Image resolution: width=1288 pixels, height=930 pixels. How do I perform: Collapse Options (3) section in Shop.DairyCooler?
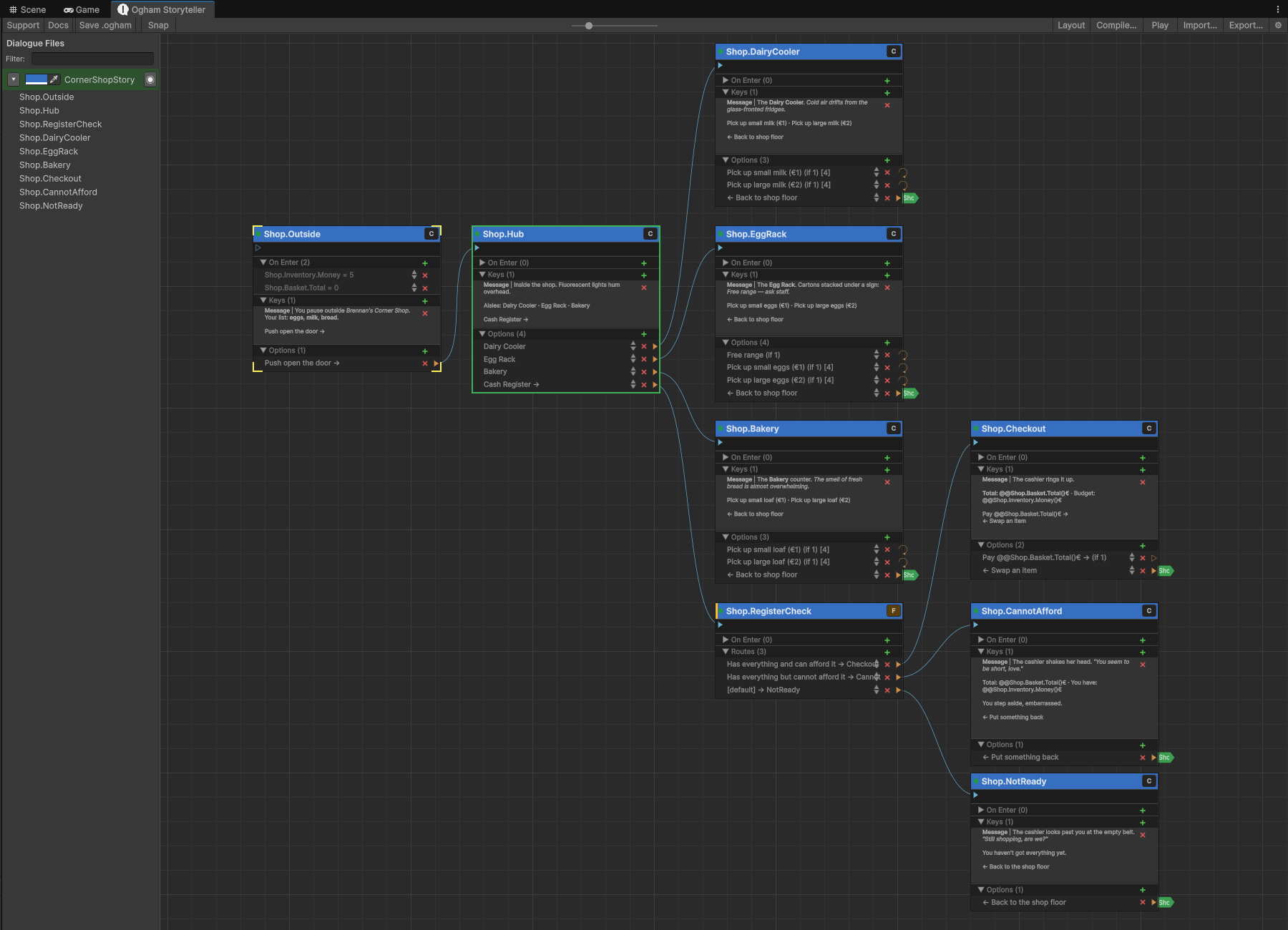[726, 160]
